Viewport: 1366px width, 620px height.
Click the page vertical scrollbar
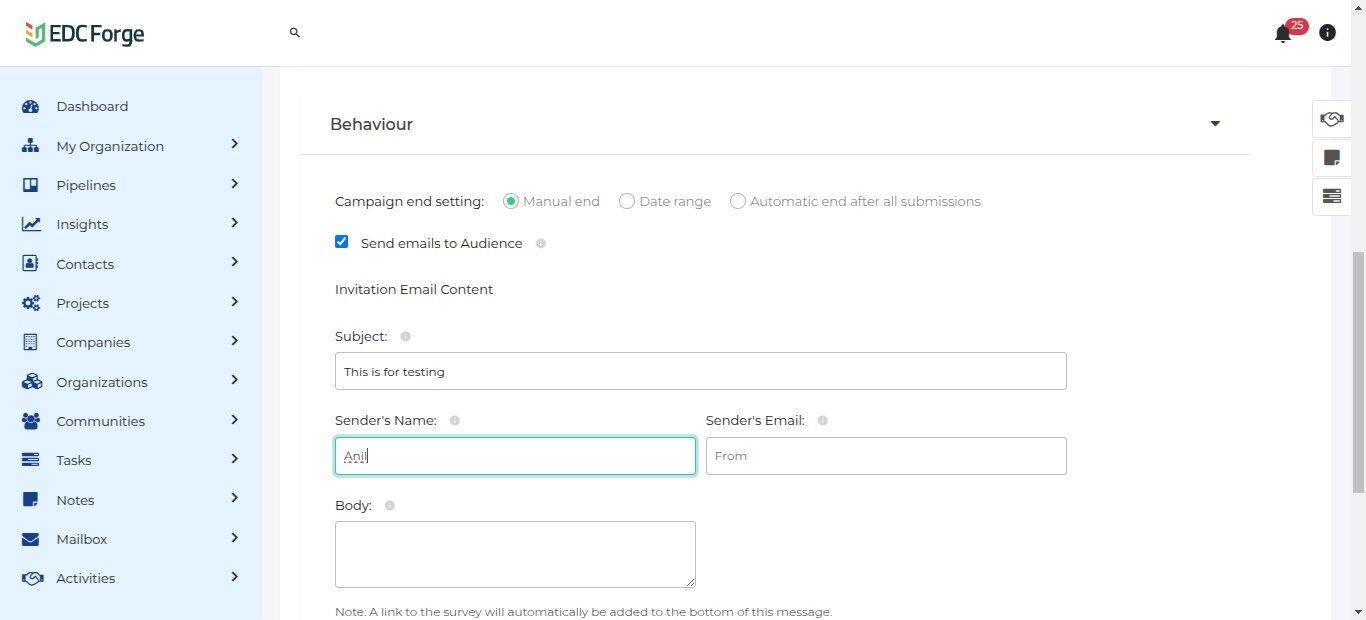pos(1358,370)
